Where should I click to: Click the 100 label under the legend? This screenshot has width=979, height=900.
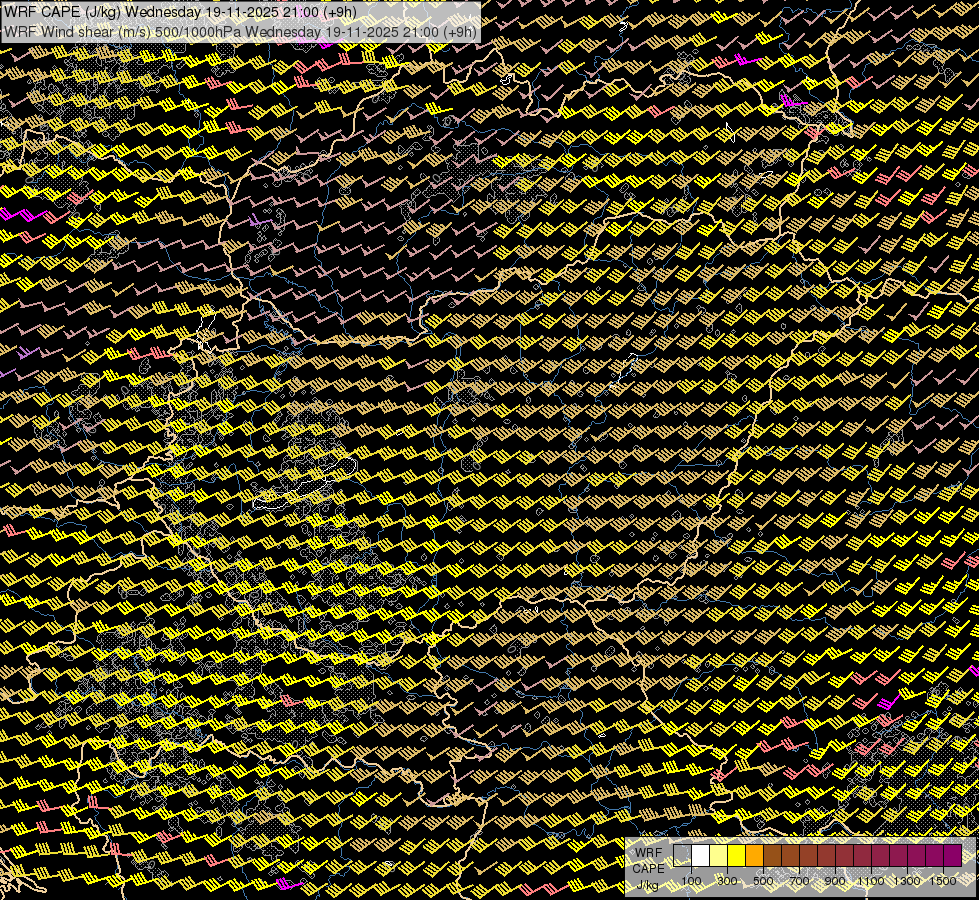(691, 881)
